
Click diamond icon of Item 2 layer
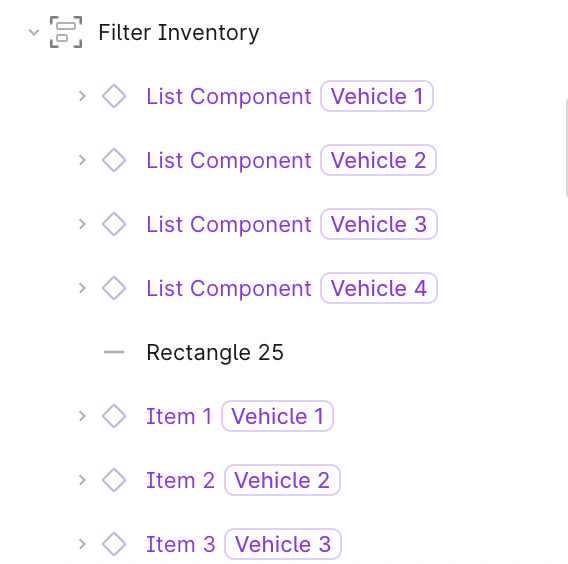tap(114, 480)
